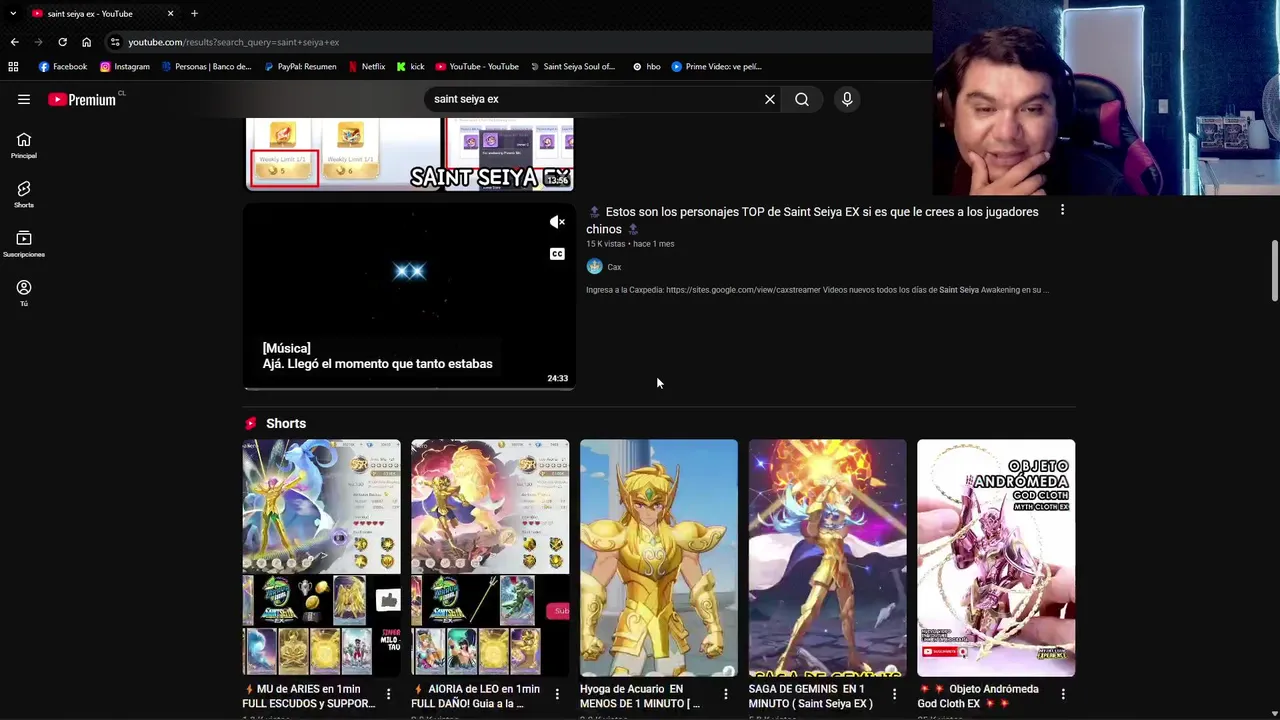
Task: Open the PayPal: Resumen bookmark
Action: coord(300,67)
